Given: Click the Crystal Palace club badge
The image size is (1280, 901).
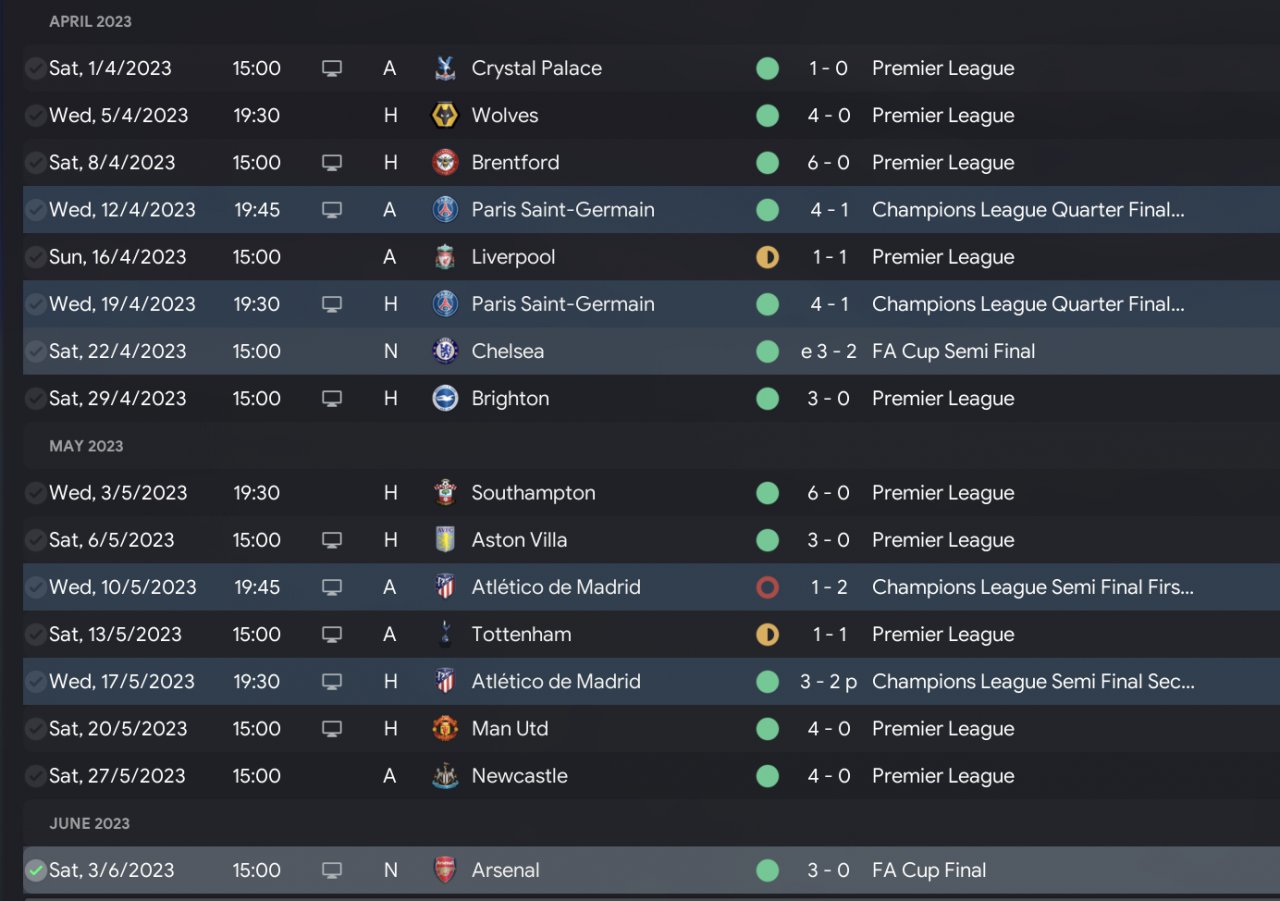Looking at the screenshot, I should [x=445, y=68].
